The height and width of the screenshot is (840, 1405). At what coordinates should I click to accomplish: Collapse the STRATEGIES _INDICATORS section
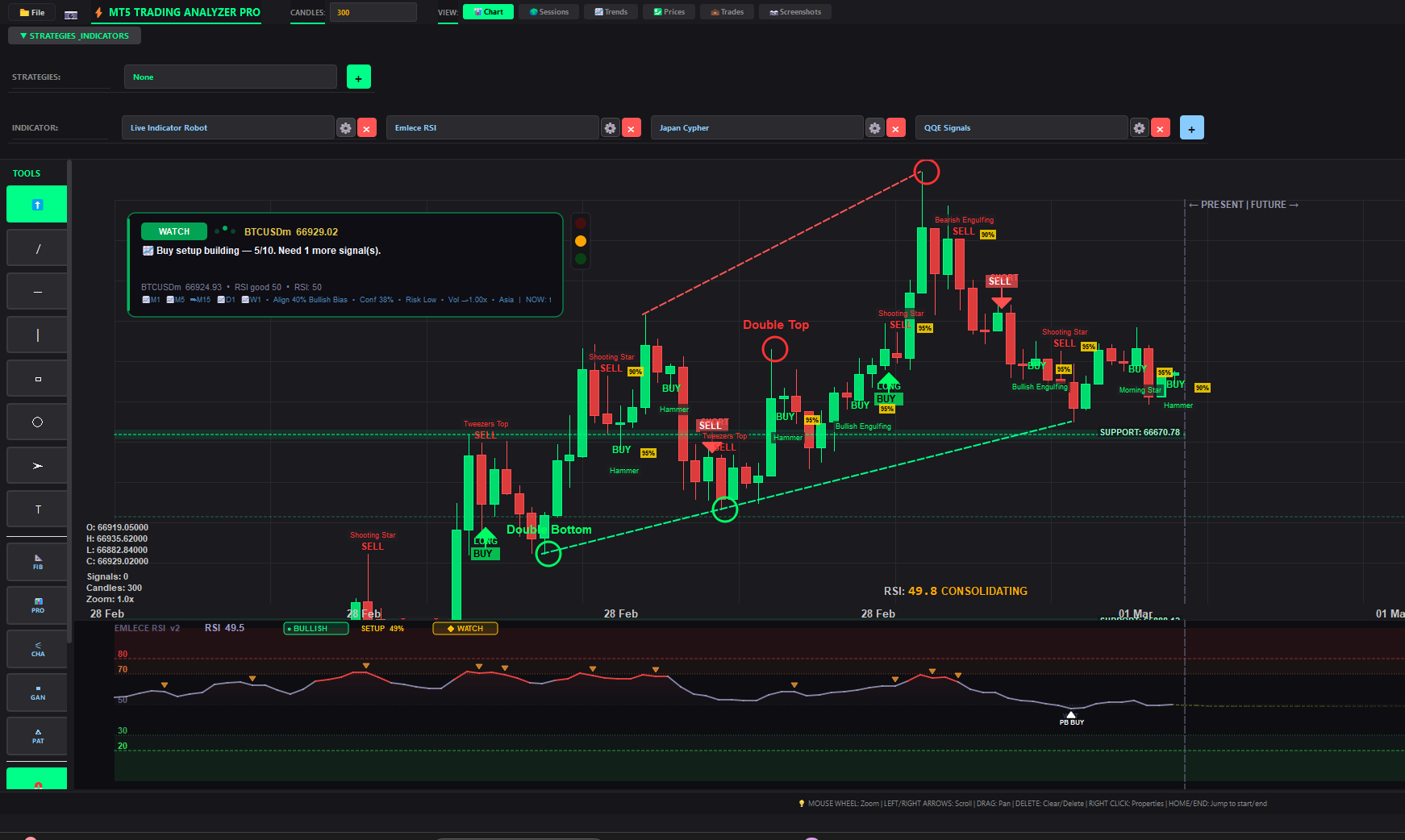(x=73, y=35)
